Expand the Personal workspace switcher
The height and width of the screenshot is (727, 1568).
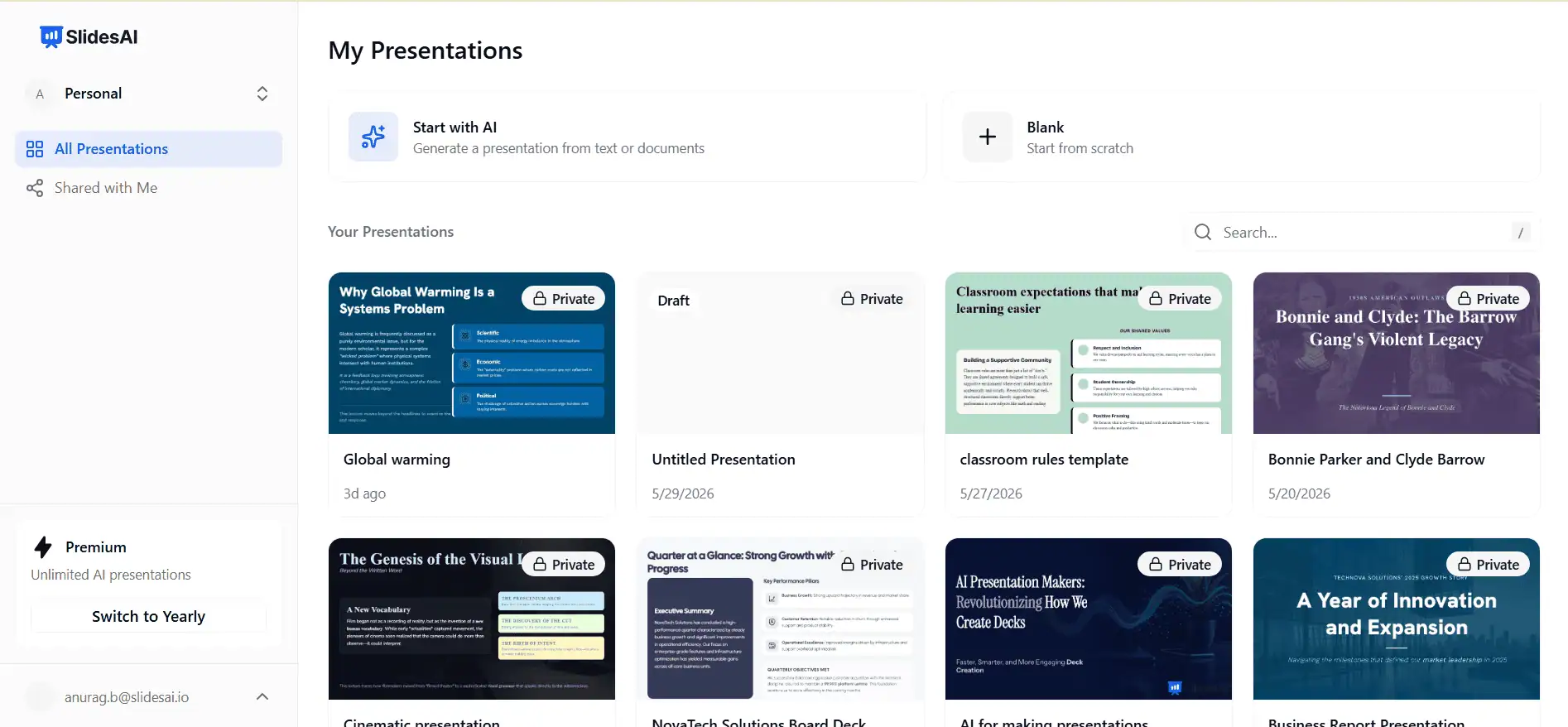262,94
